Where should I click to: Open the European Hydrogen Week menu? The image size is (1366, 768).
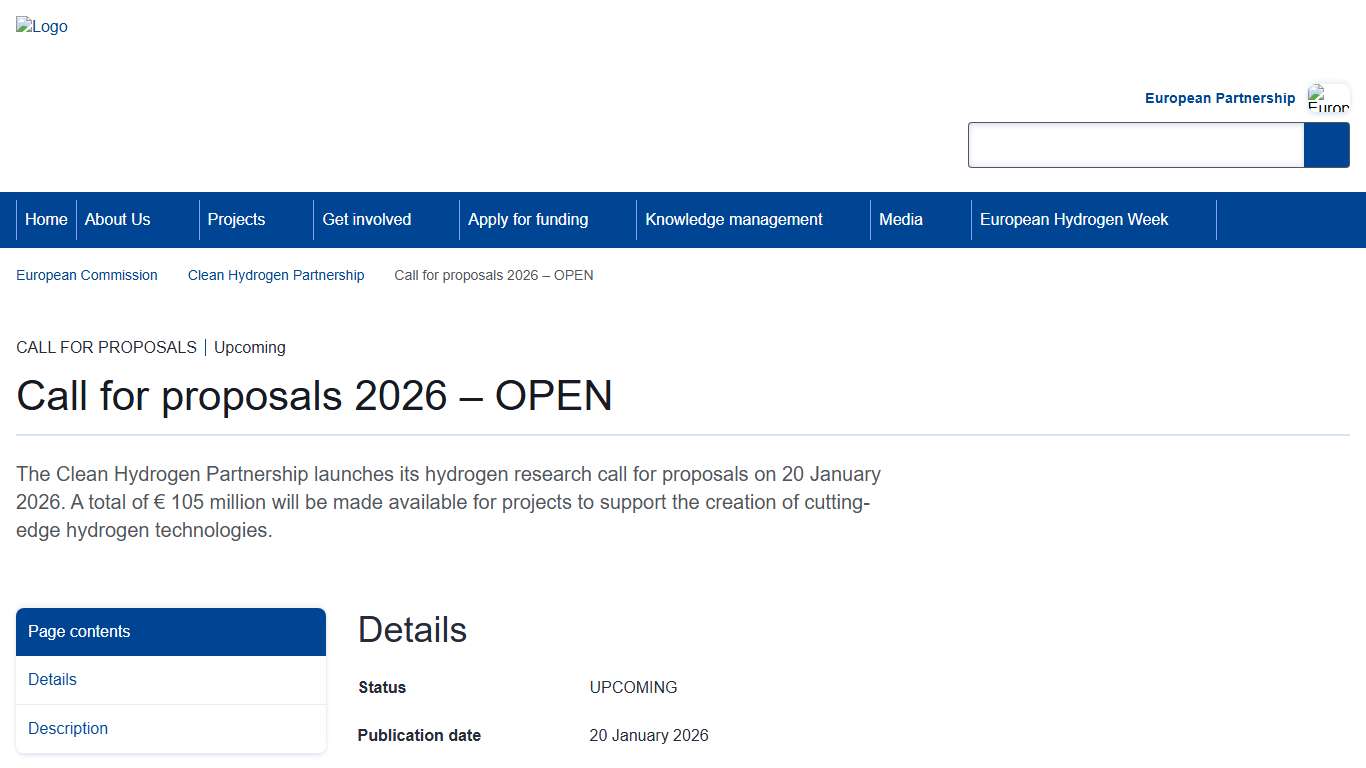[1073, 219]
